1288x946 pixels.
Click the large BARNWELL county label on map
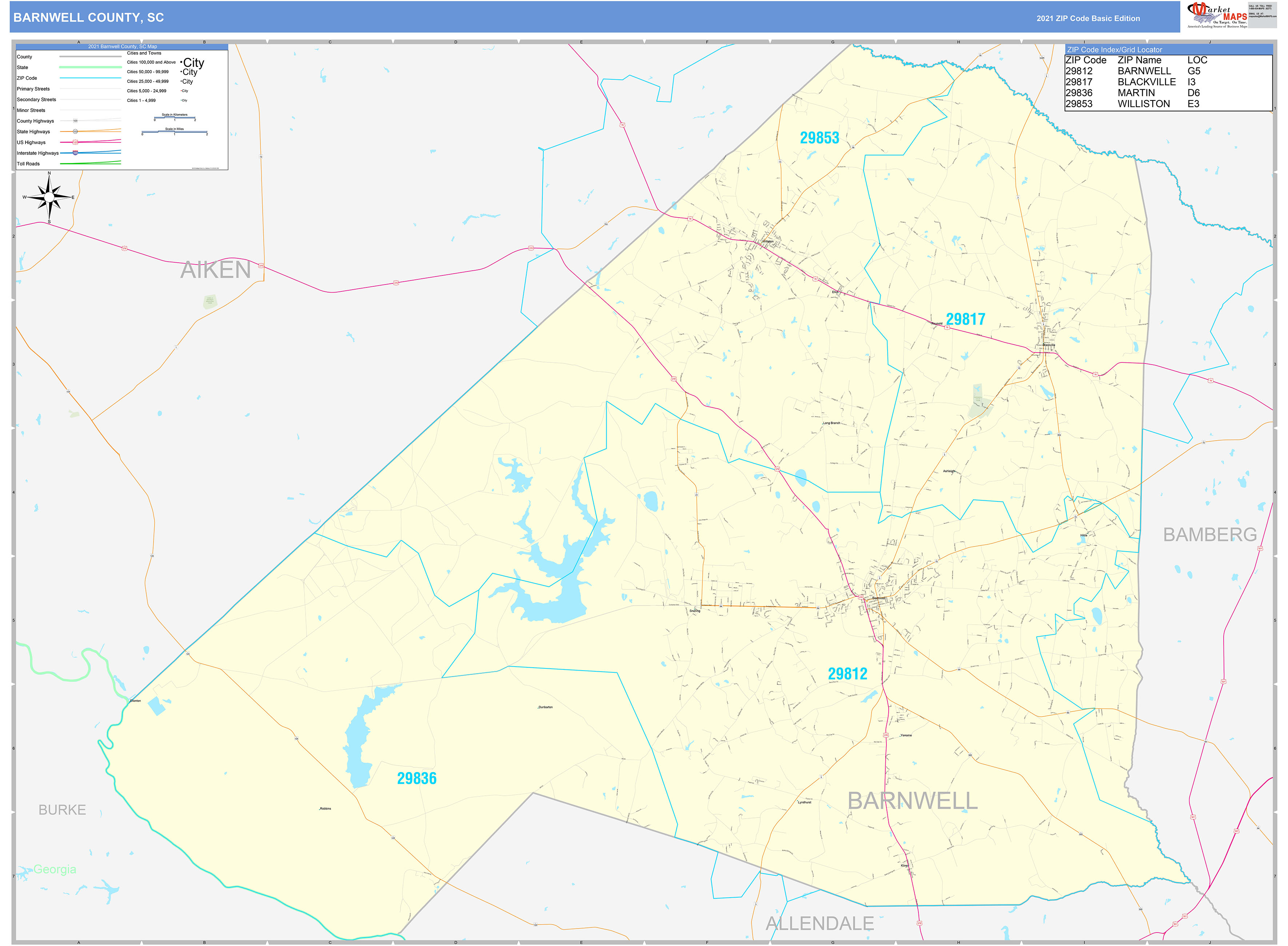coord(913,801)
